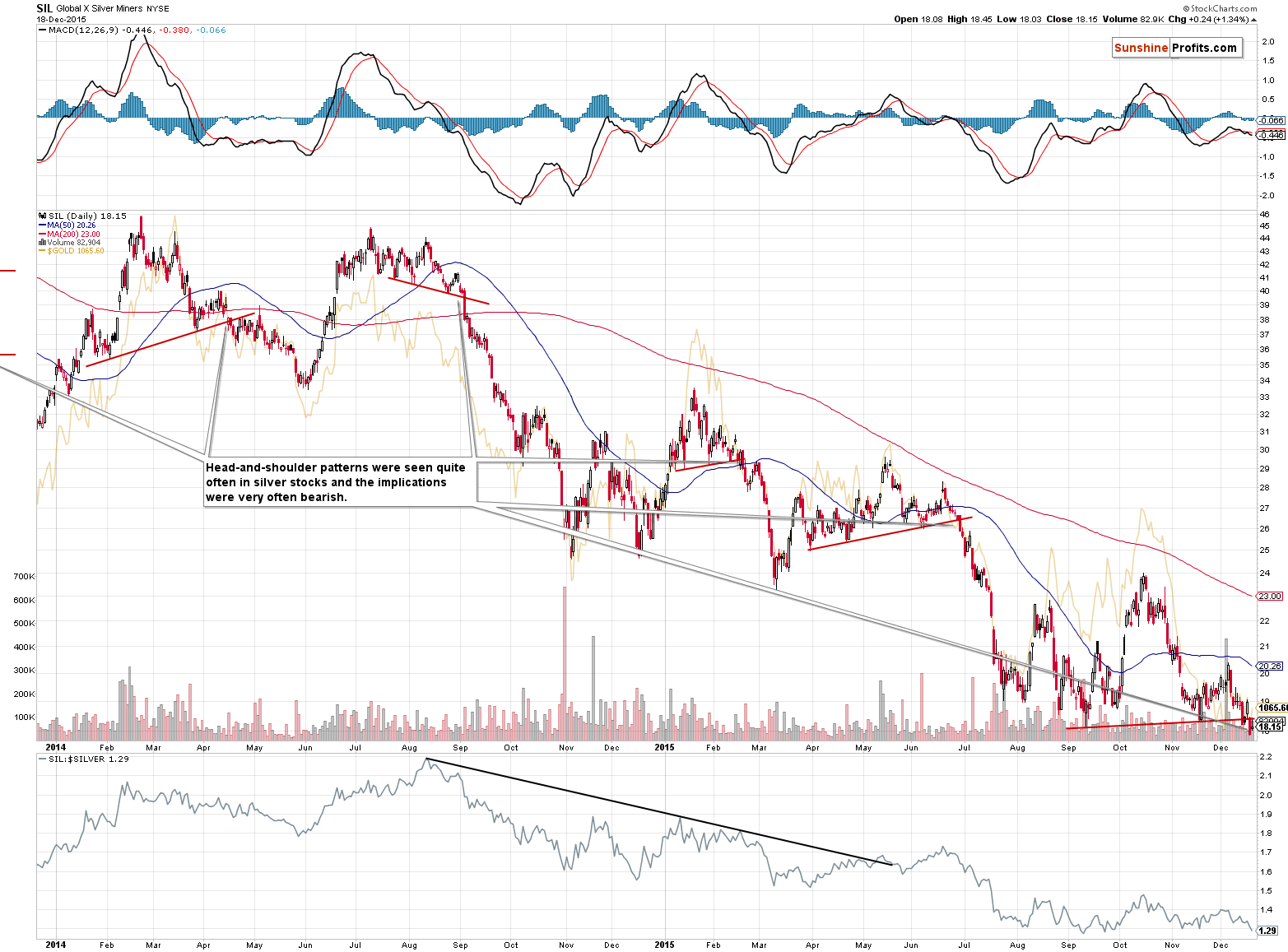Click the -0.066 MACD histogram tag
1288x952 pixels.
coord(1271,120)
